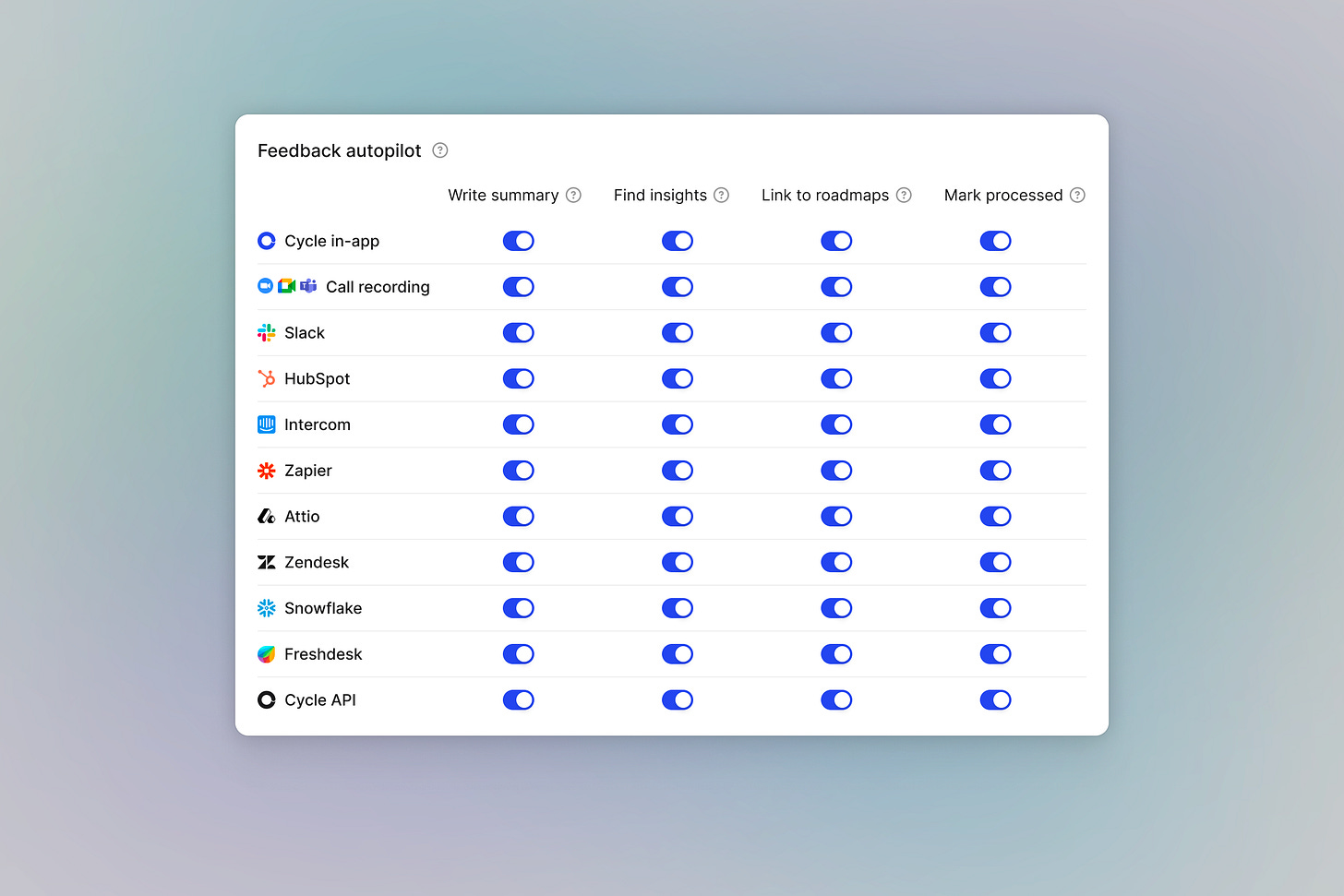Toggle Write summary for Zendesk
This screenshot has width=1344, height=896.
(519, 562)
